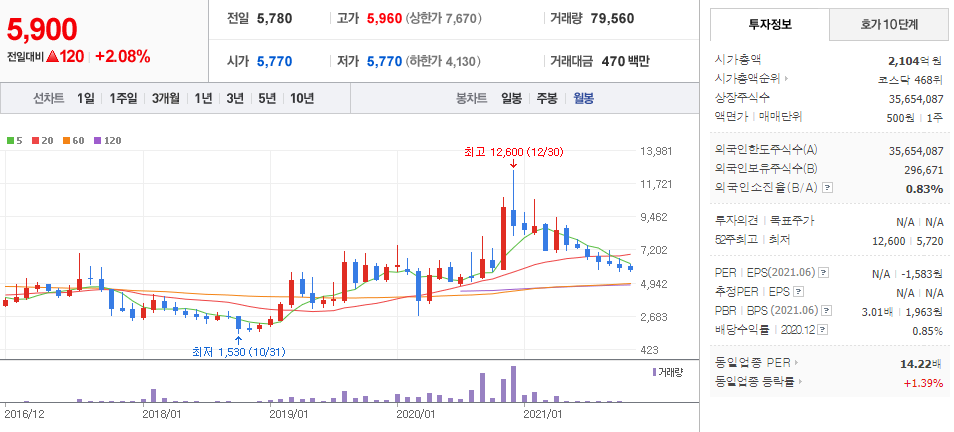Show the 일봉 daily candlestick chart
Screen dimensions: 954x432
click(511, 99)
